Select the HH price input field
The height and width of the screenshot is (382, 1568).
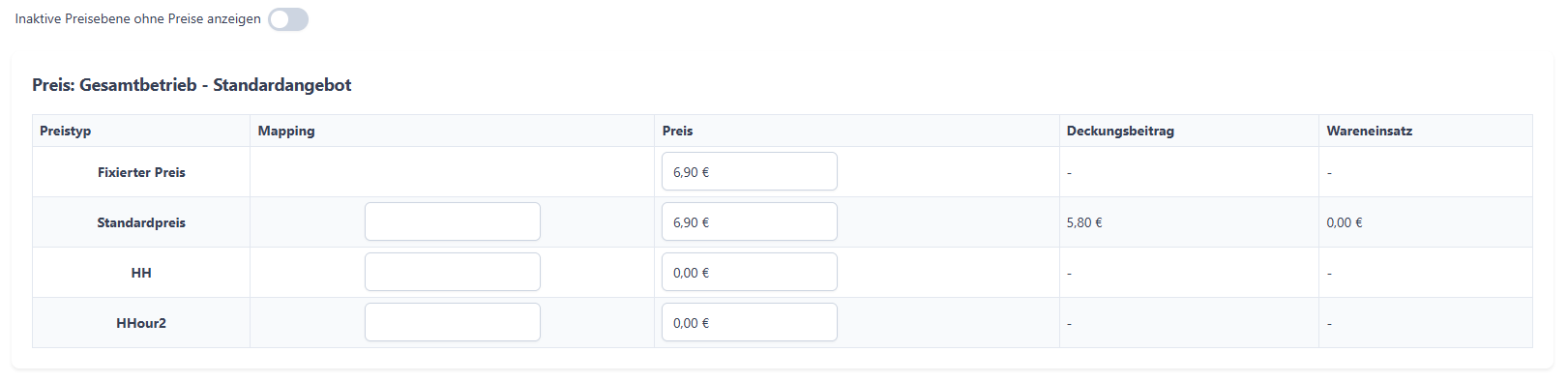750,272
